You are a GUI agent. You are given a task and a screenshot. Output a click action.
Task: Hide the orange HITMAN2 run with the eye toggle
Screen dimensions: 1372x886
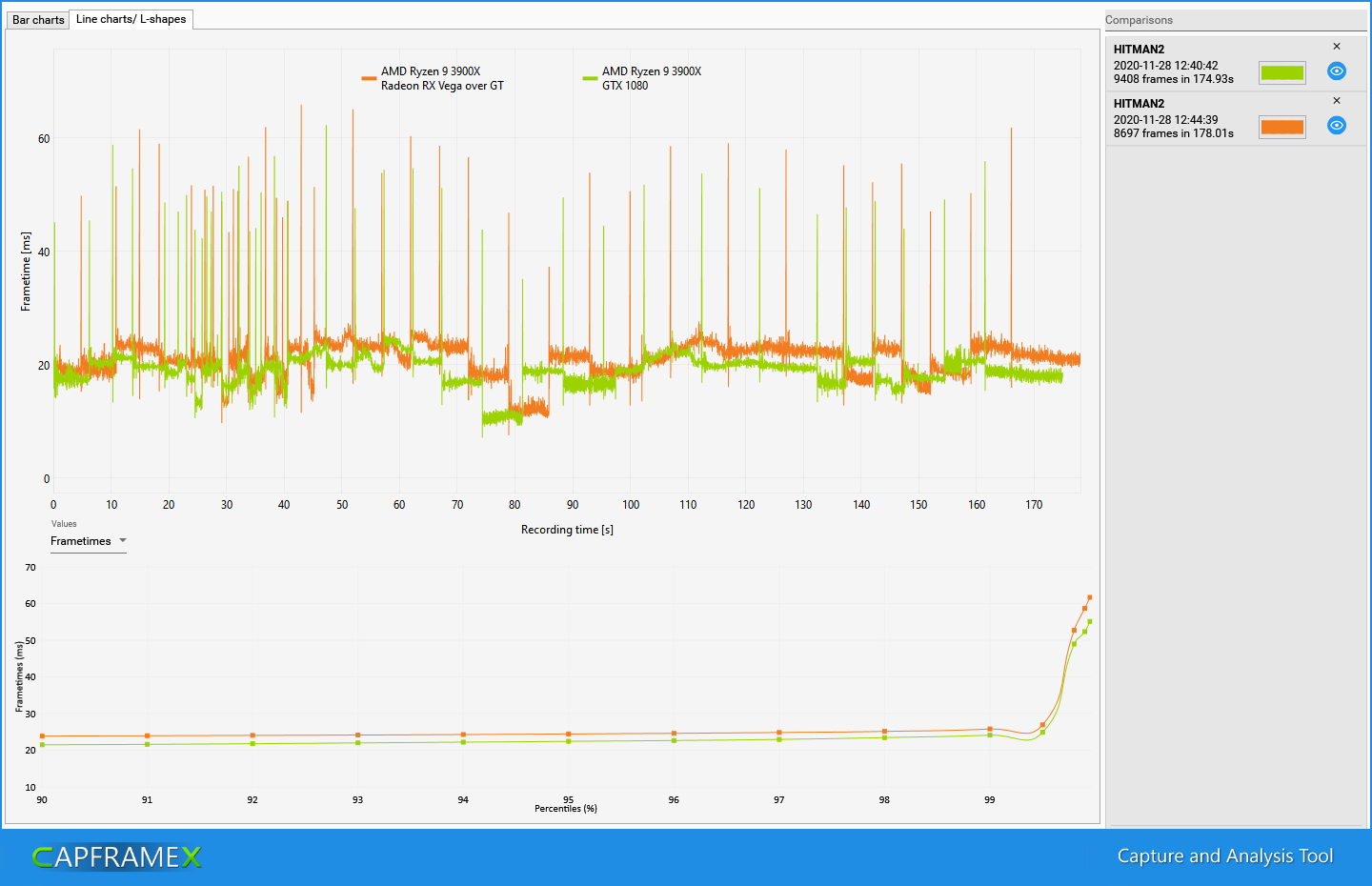click(1336, 125)
